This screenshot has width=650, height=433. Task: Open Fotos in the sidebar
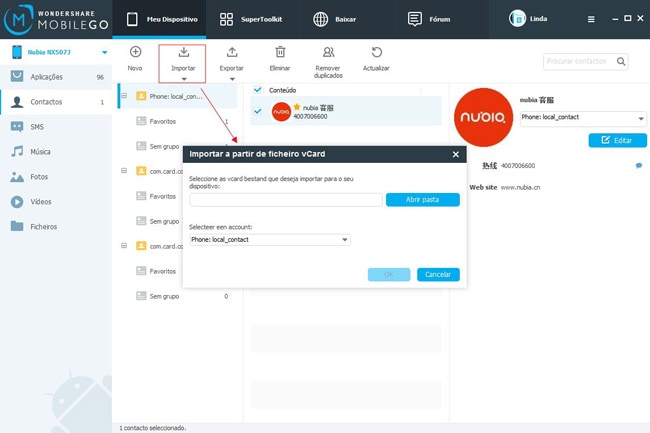pos(56,177)
